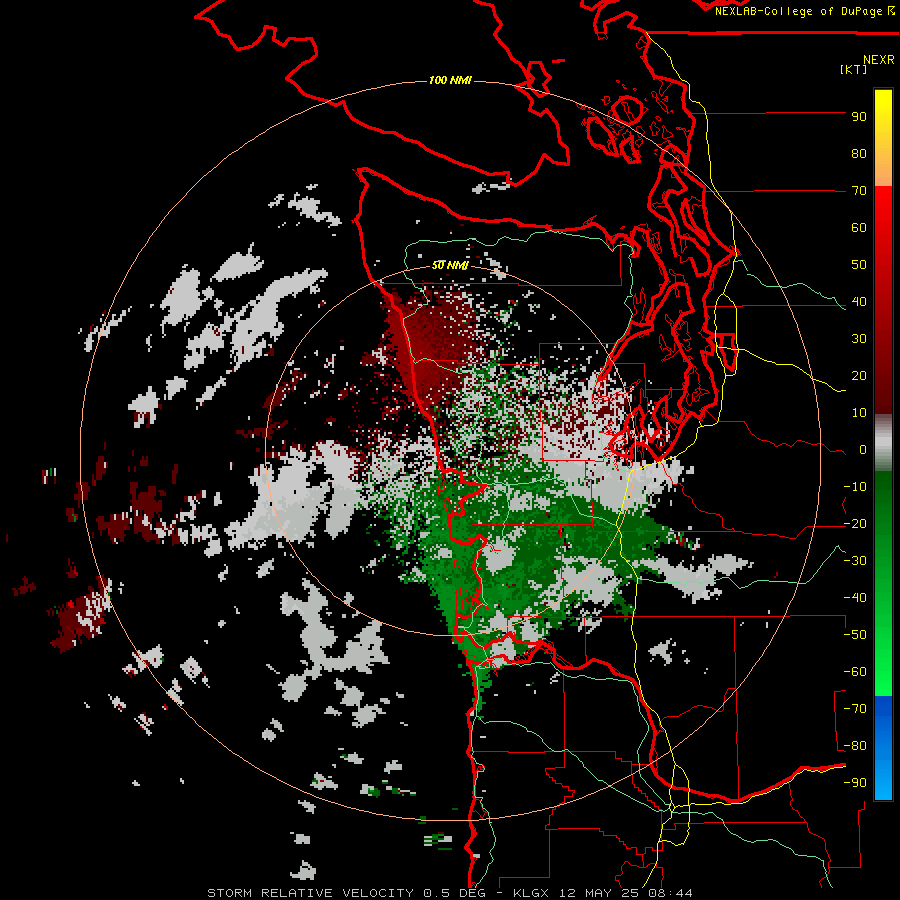Click the -30 value on the velocity scale
The width and height of the screenshot is (900, 900).
coord(855,561)
